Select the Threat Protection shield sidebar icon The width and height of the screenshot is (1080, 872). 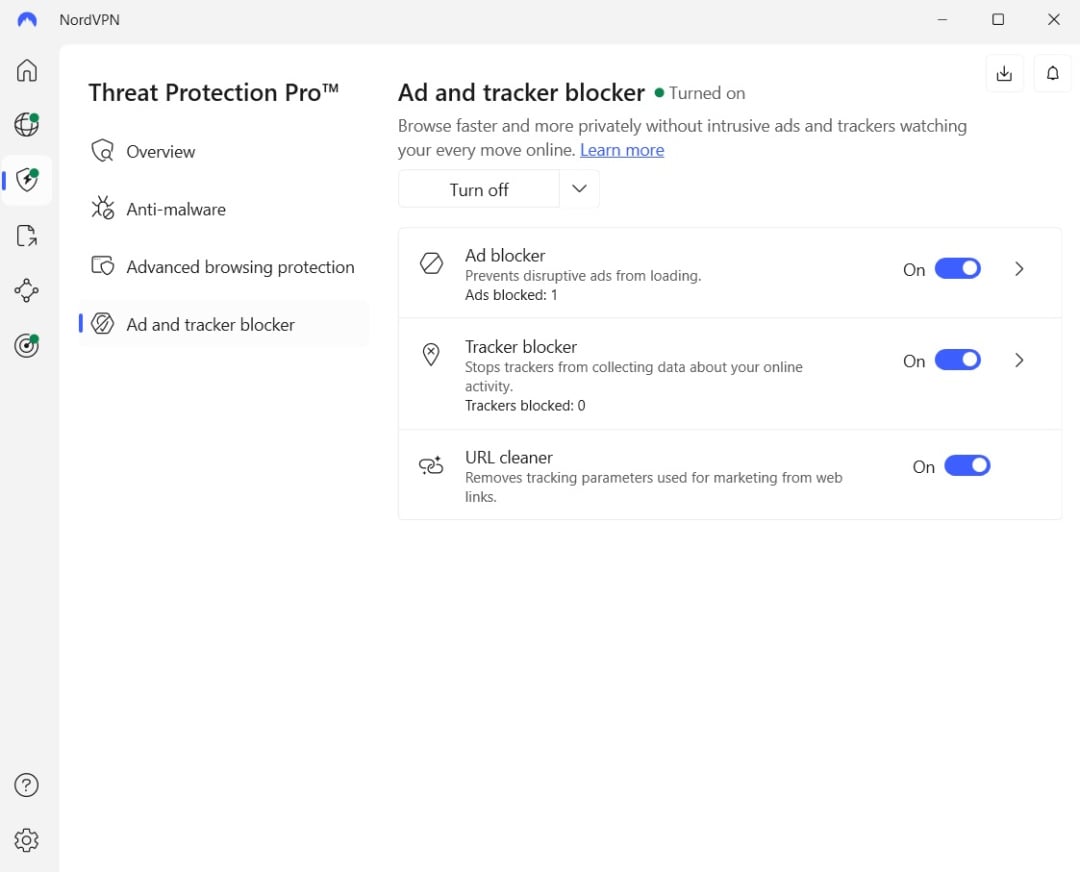point(27,180)
